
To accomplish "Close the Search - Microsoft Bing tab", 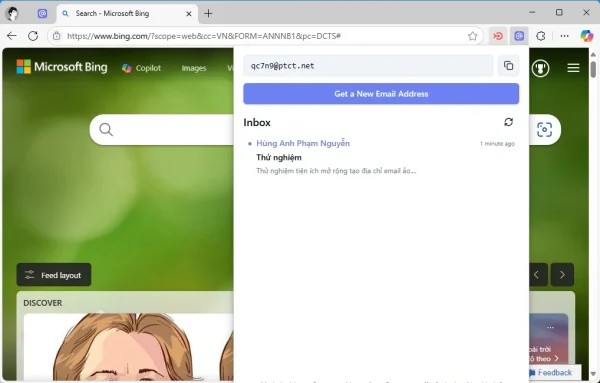I will click(x=189, y=14).
